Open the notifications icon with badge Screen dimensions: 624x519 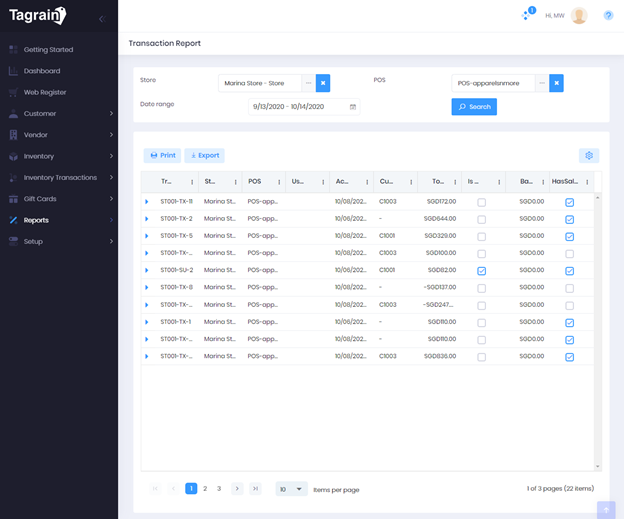528,14
